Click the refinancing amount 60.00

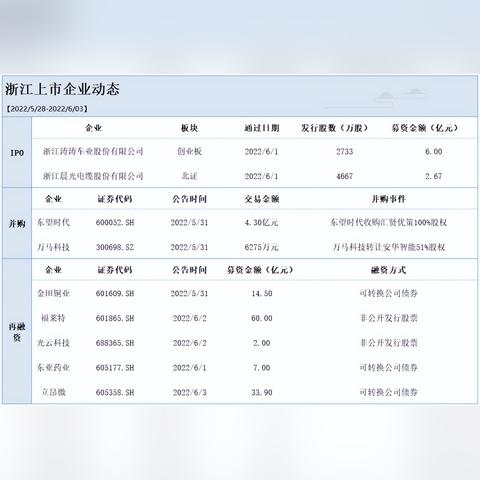tap(262, 318)
